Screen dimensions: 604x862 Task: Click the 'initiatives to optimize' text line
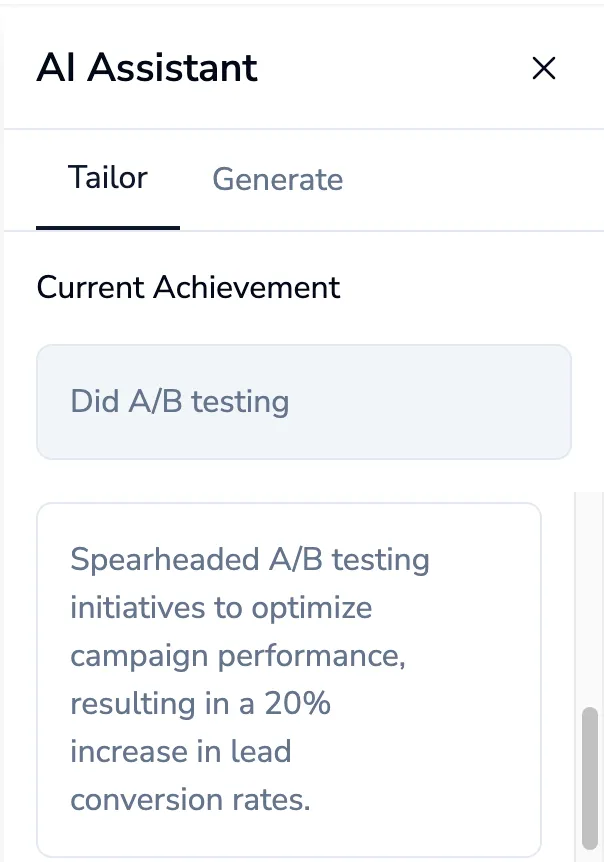click(x=221, y=608)
